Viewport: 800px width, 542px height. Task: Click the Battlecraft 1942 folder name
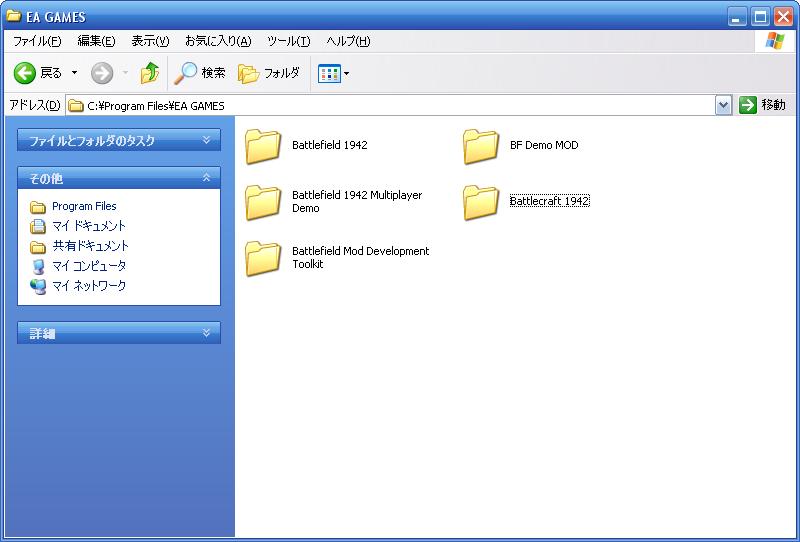point(549,201)
